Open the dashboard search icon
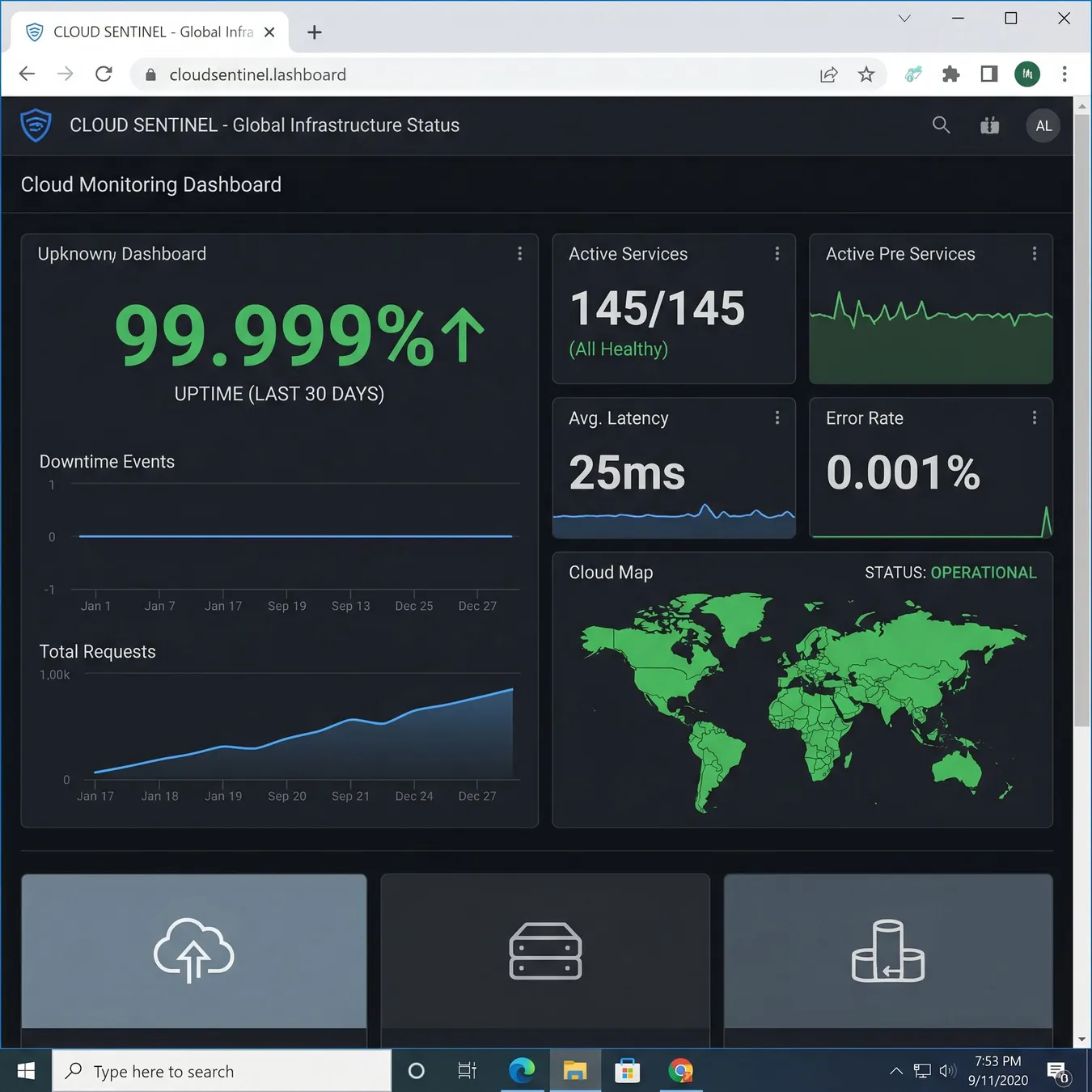Viewport: 1092px width, 1092px height. pyautogui.click(x=941, y=125)
